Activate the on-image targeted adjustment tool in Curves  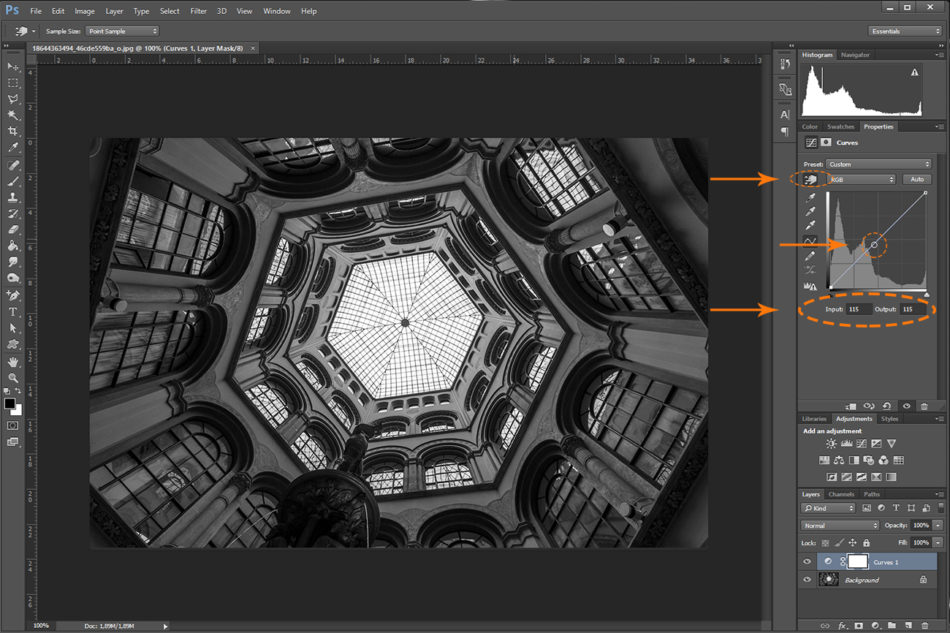[811, 179]
